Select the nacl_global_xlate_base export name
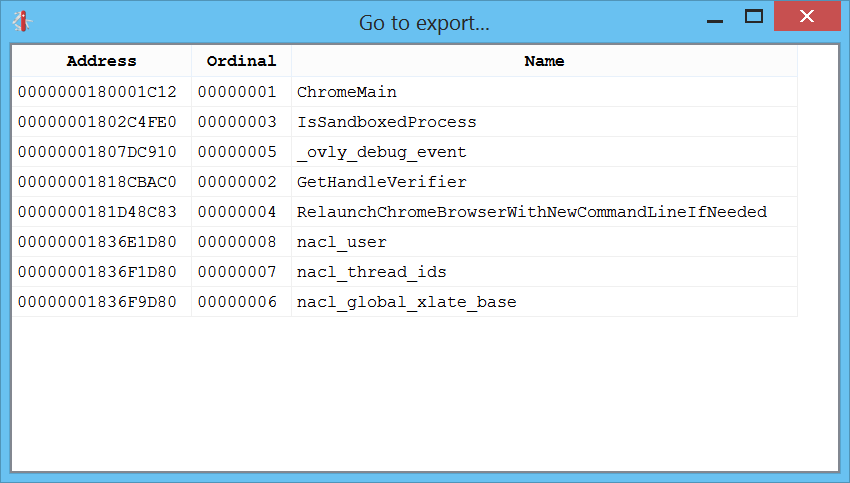 click(407, 302)
